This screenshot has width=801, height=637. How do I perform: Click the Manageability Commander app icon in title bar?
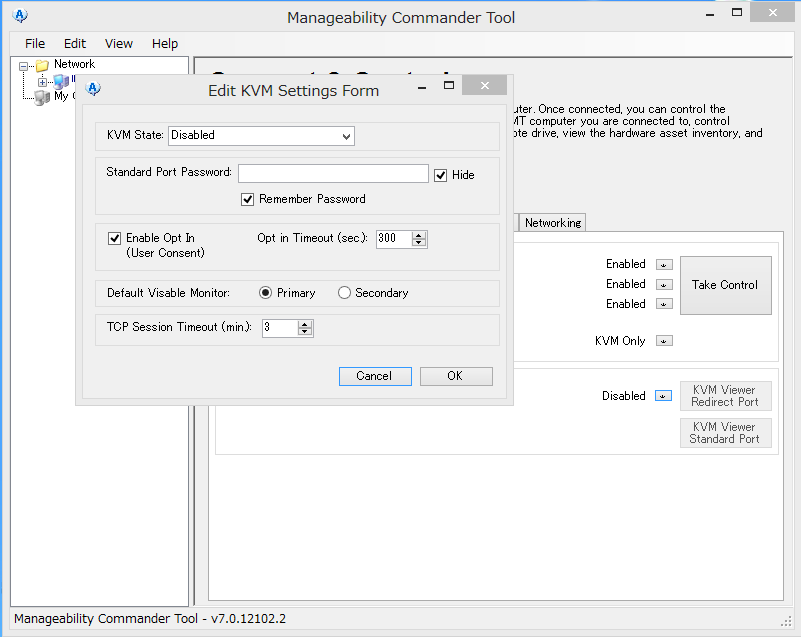pyautogui.click(x=20, y=16)
